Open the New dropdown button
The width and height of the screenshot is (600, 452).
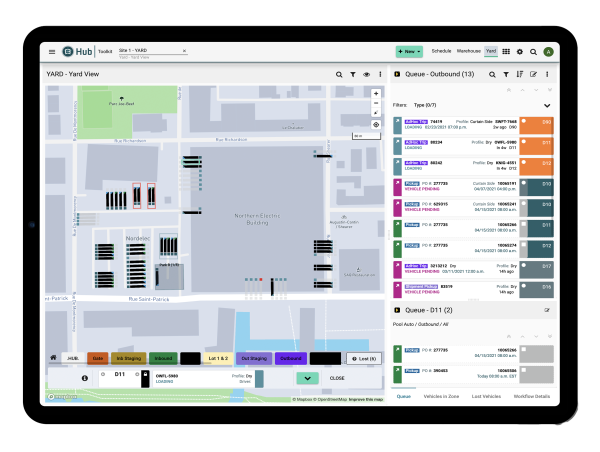(x=409, y=51)
